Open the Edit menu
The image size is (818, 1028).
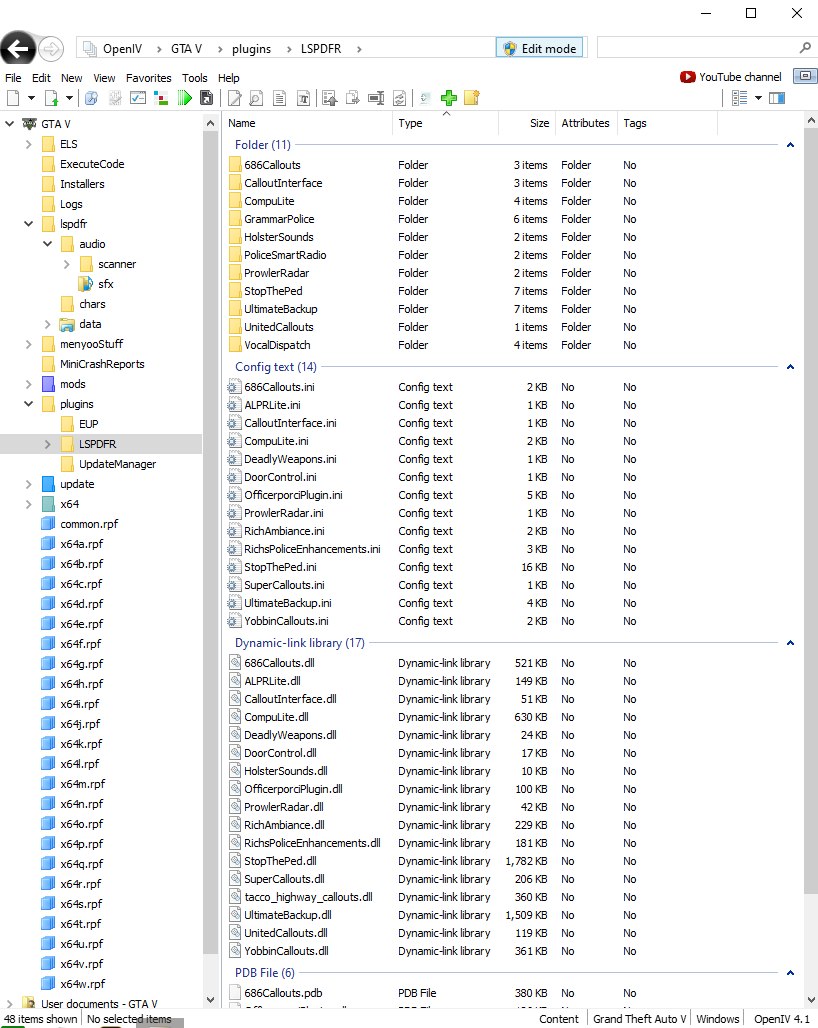[x=41, y=78]
